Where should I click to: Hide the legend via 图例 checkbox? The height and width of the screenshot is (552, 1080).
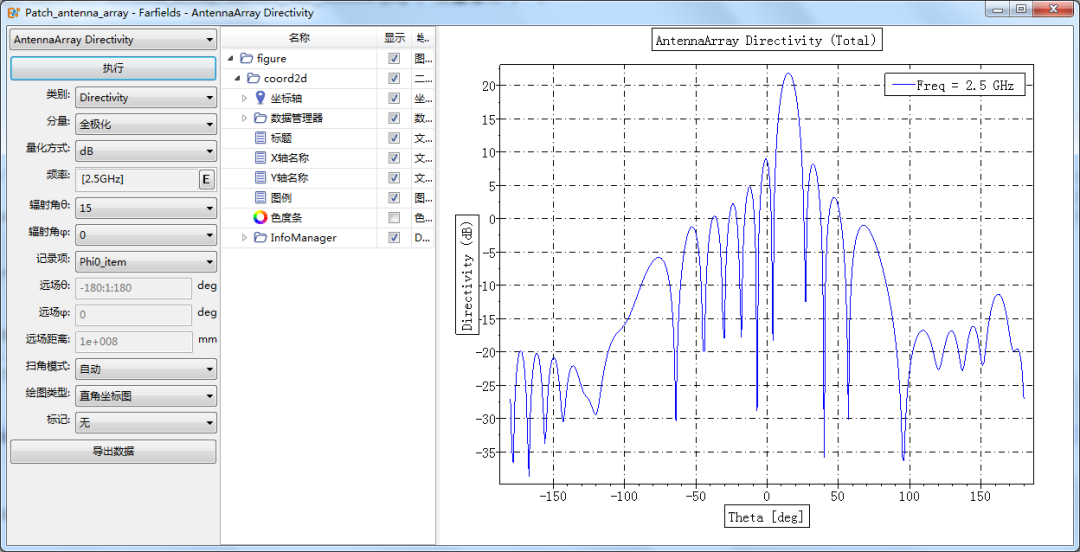(394, 198)
